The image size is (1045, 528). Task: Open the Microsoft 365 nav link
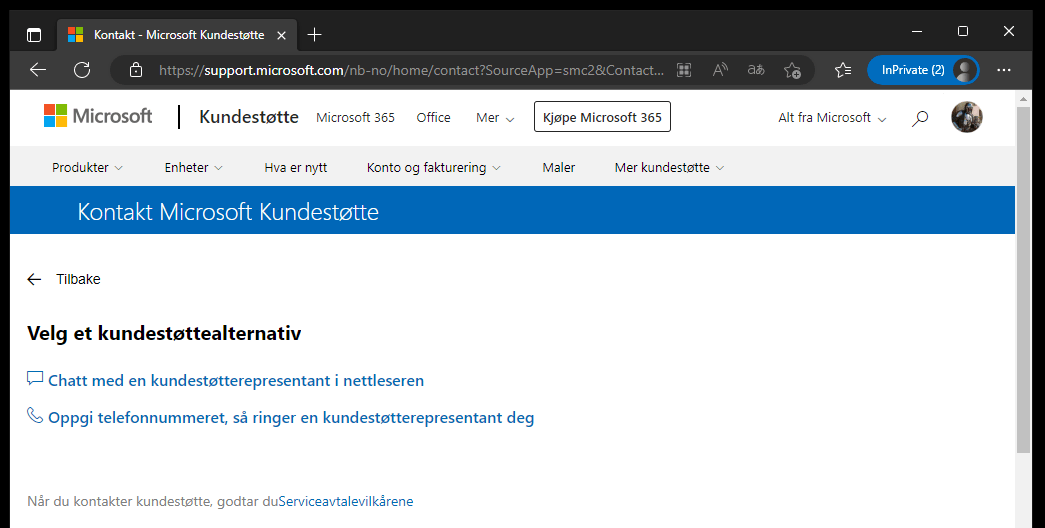click(x=355, y=117)
